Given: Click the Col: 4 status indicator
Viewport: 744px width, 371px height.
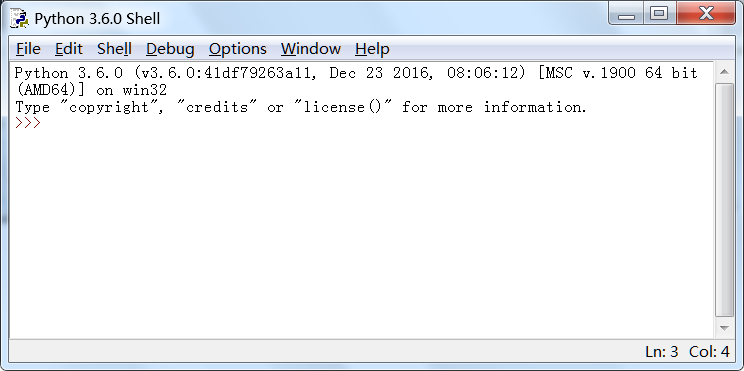Looking at the screenshot, I should click(709, 352).
